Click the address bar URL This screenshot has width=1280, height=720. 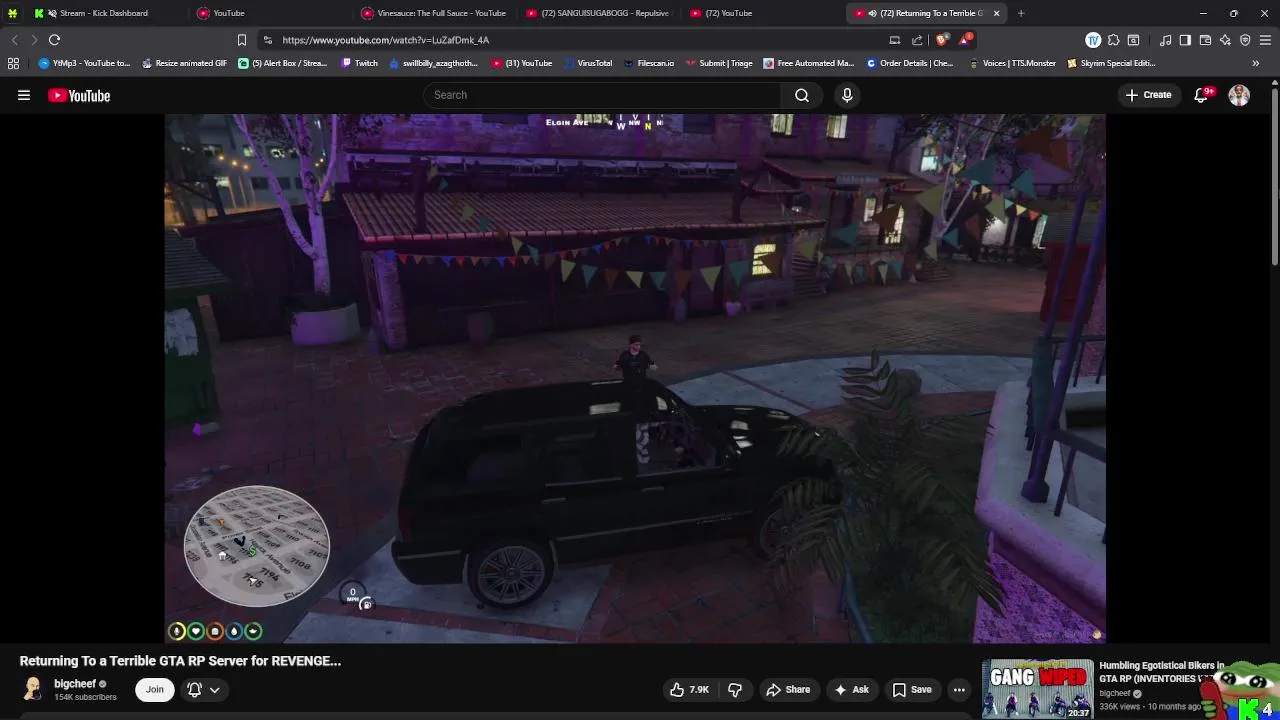coord(385,40)
